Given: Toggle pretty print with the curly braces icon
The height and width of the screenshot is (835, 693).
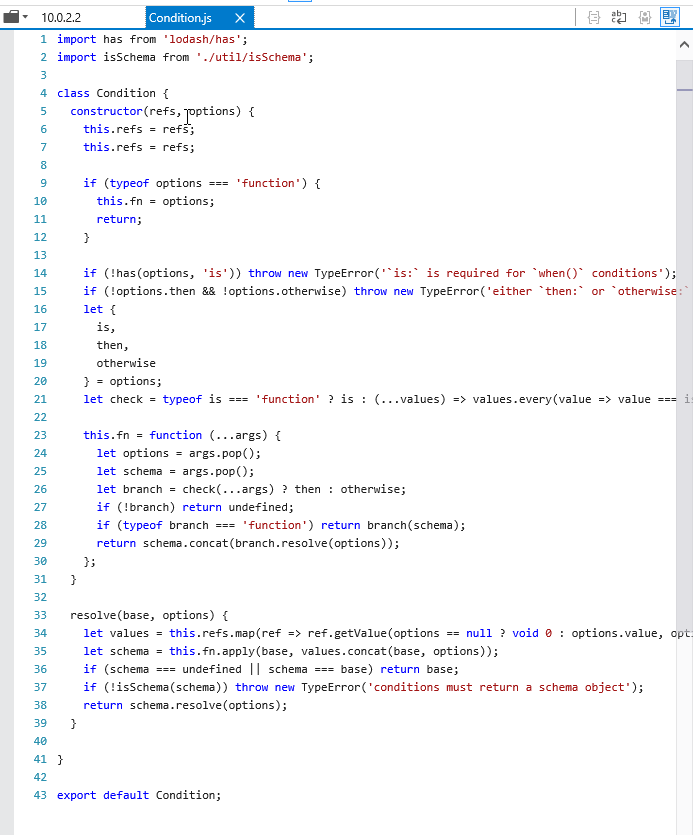Looking at the screenshot, I should click(x=593, y=18).
